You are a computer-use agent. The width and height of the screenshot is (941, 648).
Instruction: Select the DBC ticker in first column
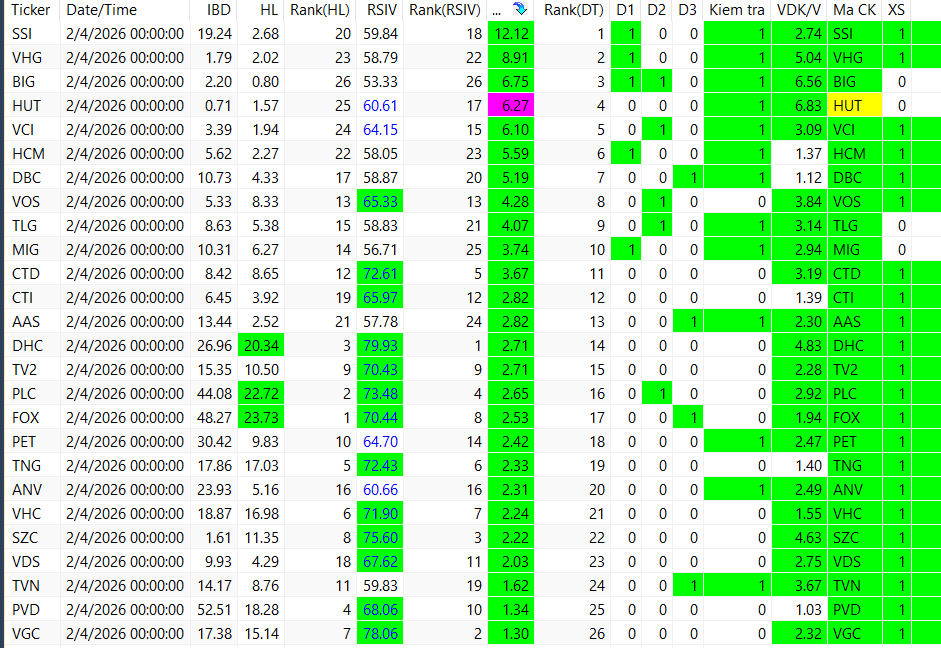[x=26, y=178]
